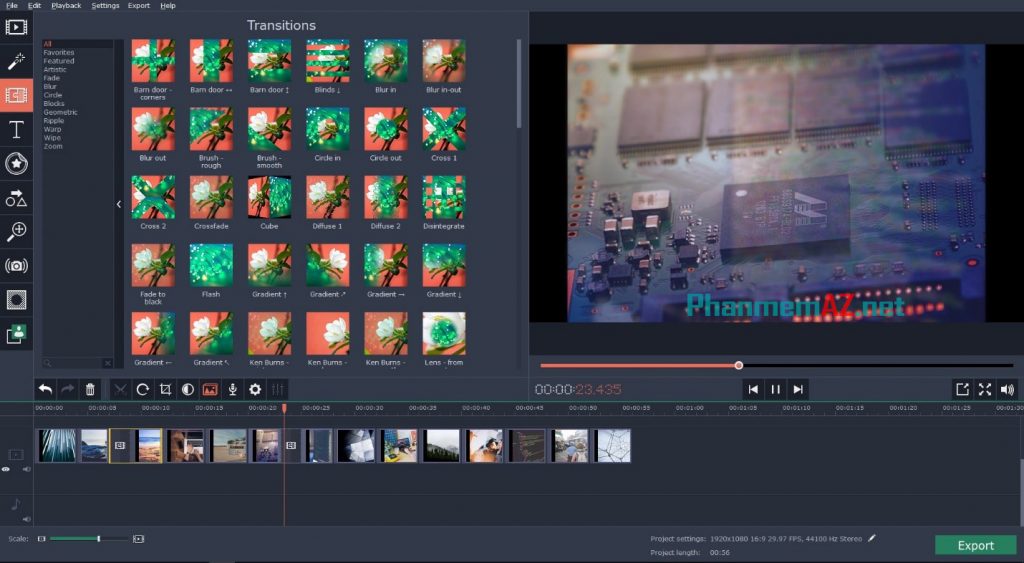Open the Stabilization camera tab
This screenshot has width=1024, height=563.
[x=16, y=266]
